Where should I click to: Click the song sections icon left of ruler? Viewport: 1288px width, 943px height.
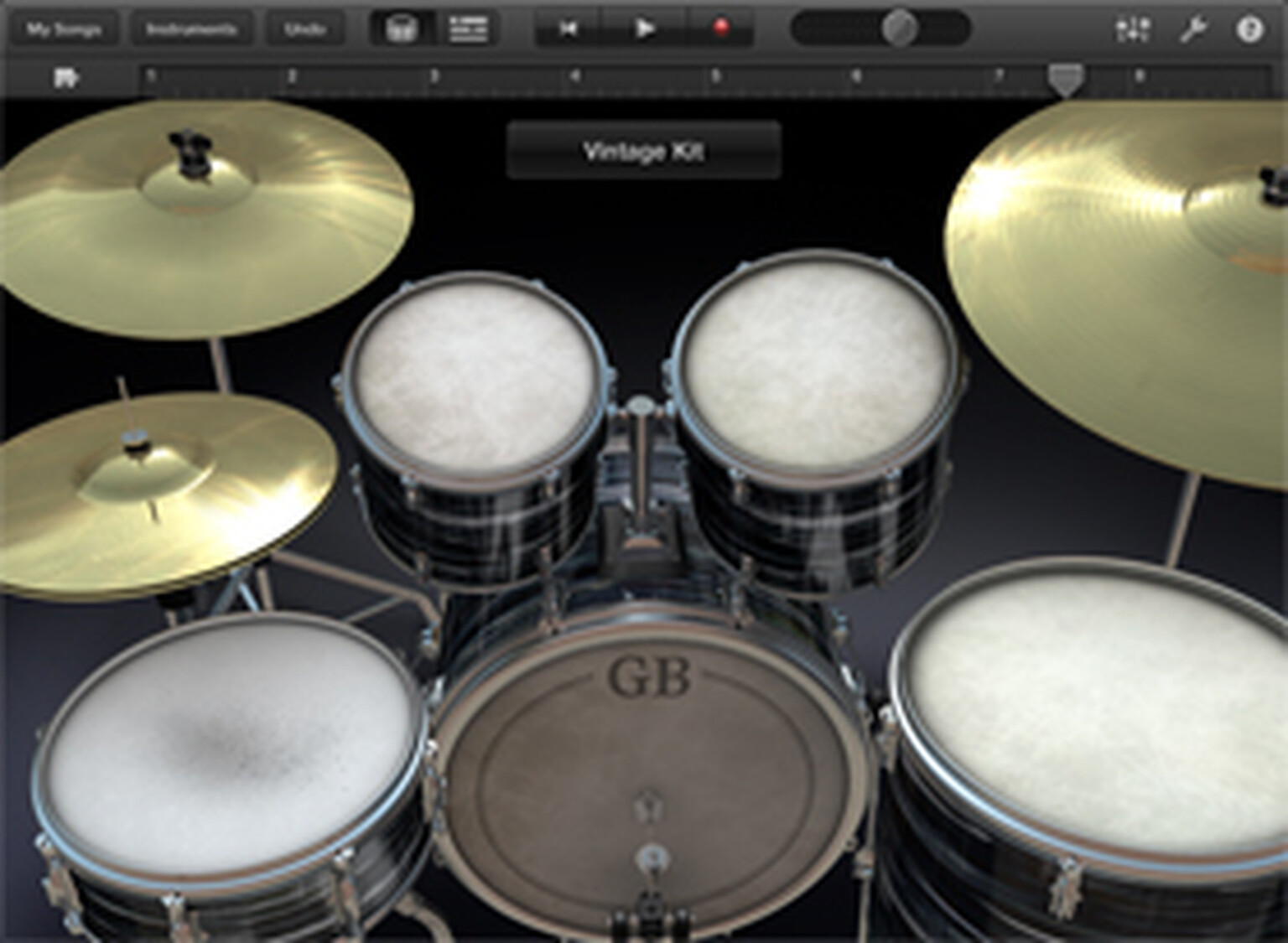(x=66, y=79)
